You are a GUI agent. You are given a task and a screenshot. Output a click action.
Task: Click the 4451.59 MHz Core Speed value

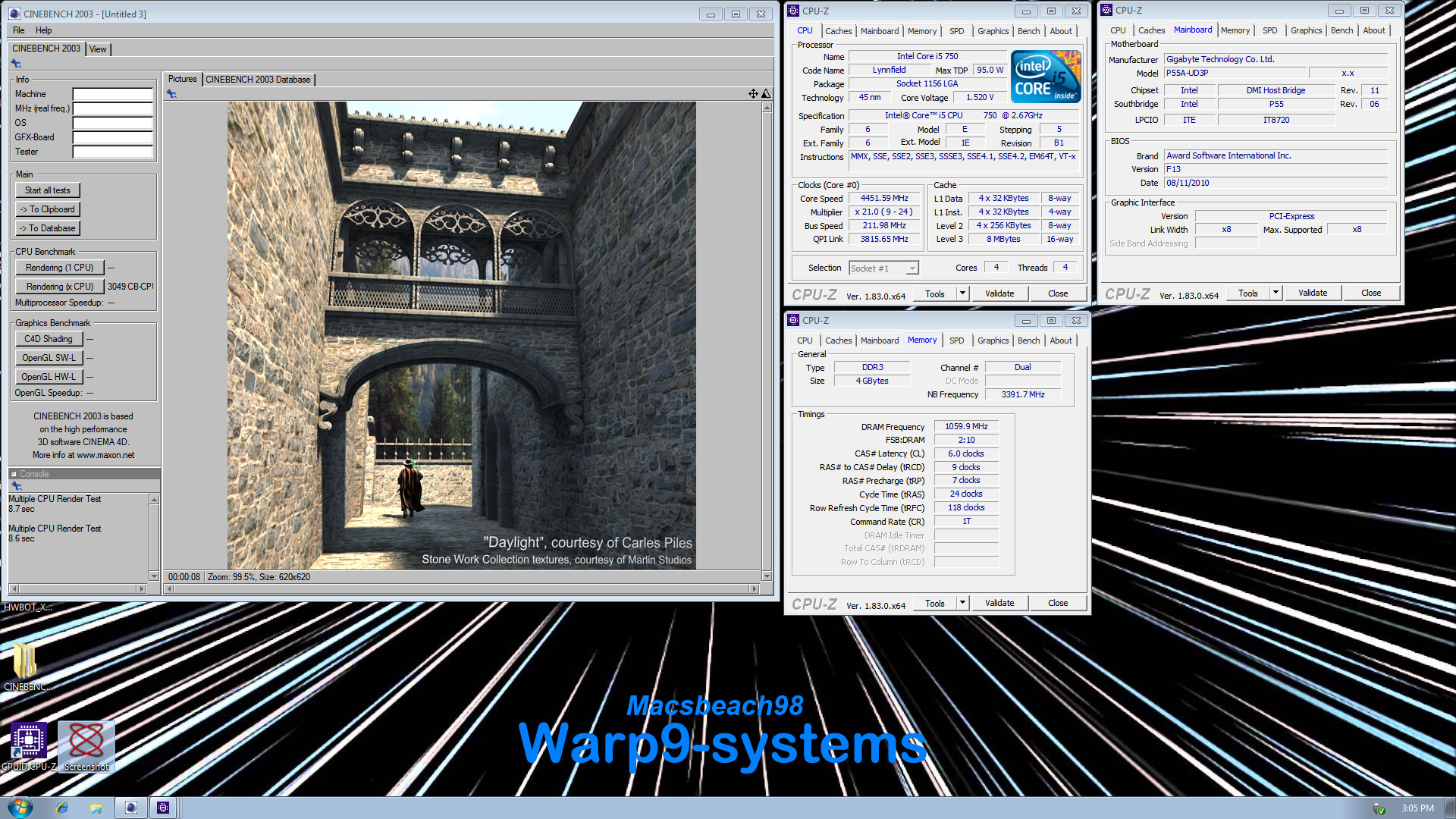click(884, 199)
